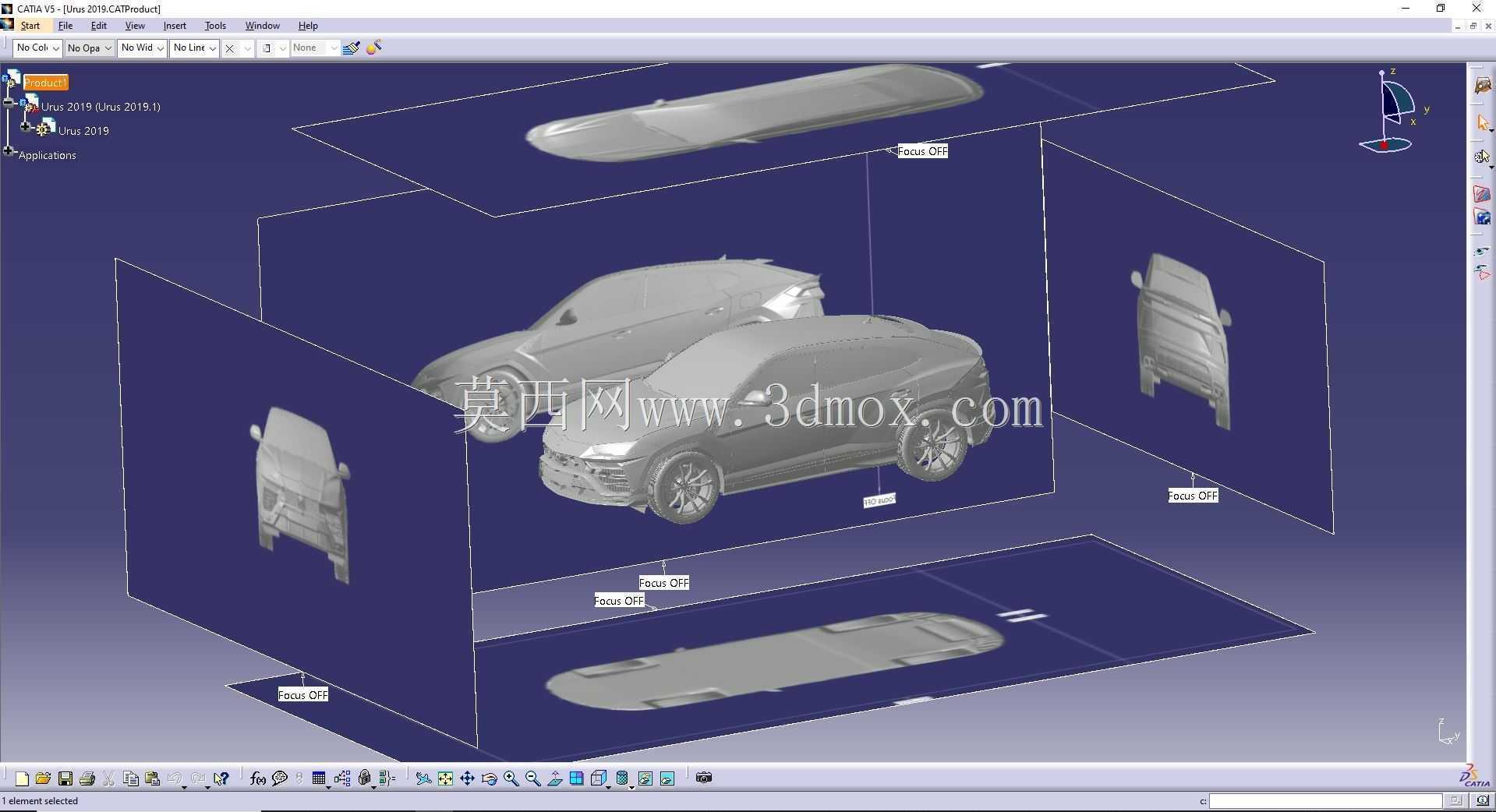Click the Create Multi-View icon
This screenshot has height=812, width=1496.
click(577, 778)
